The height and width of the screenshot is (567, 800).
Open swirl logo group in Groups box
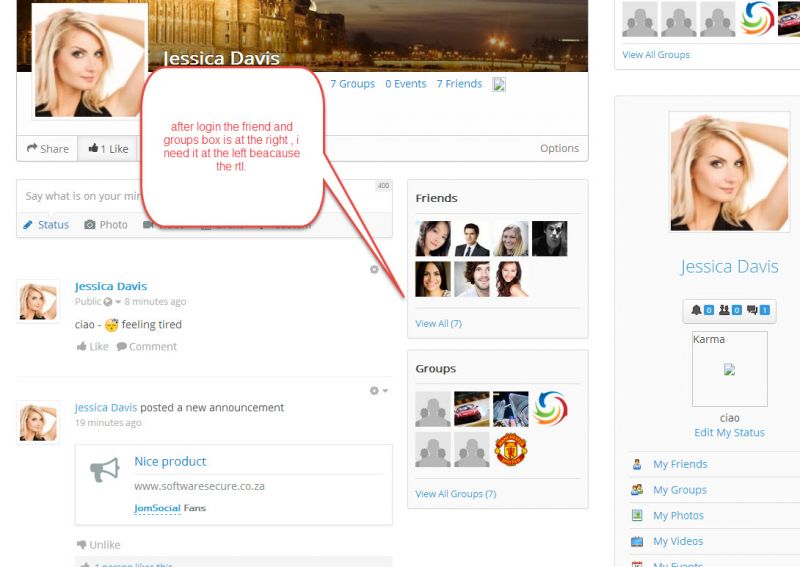coord(549,409)
